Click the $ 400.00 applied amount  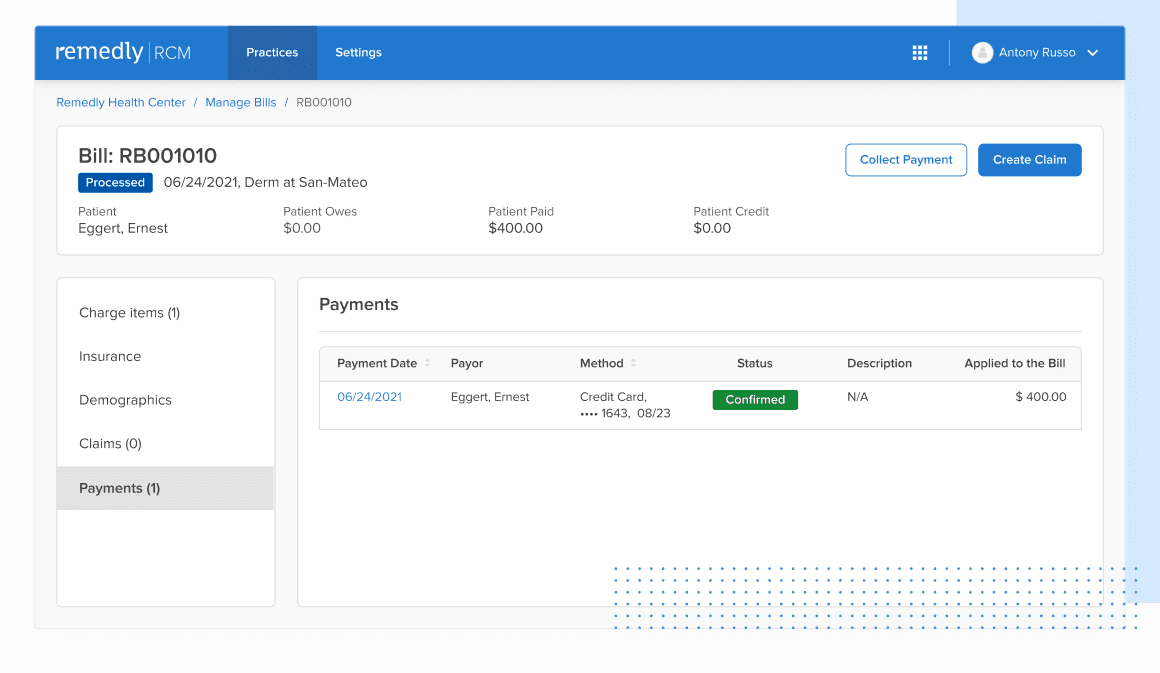tap(1041, 397)
